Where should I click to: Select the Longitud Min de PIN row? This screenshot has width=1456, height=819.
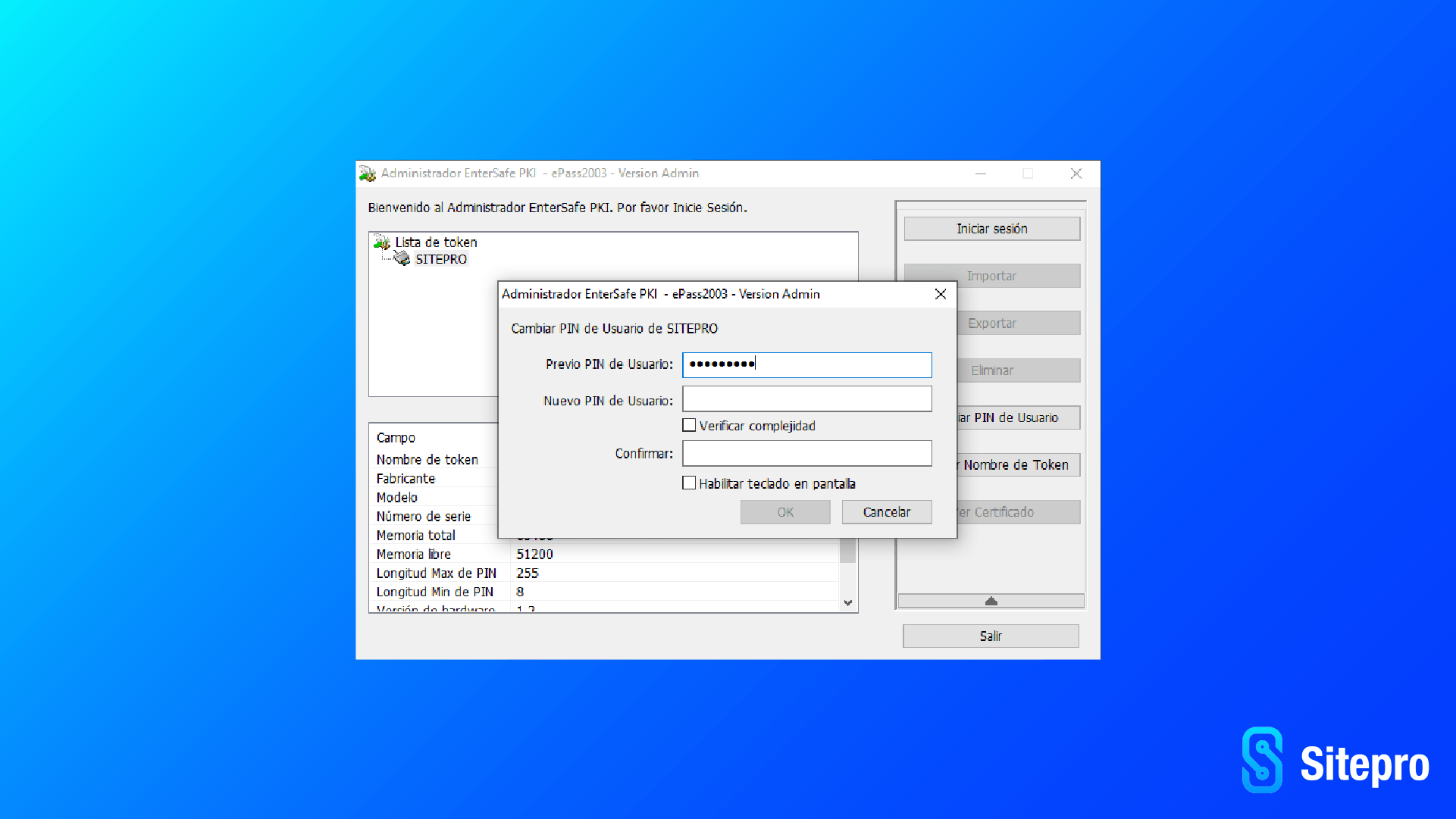606,592
